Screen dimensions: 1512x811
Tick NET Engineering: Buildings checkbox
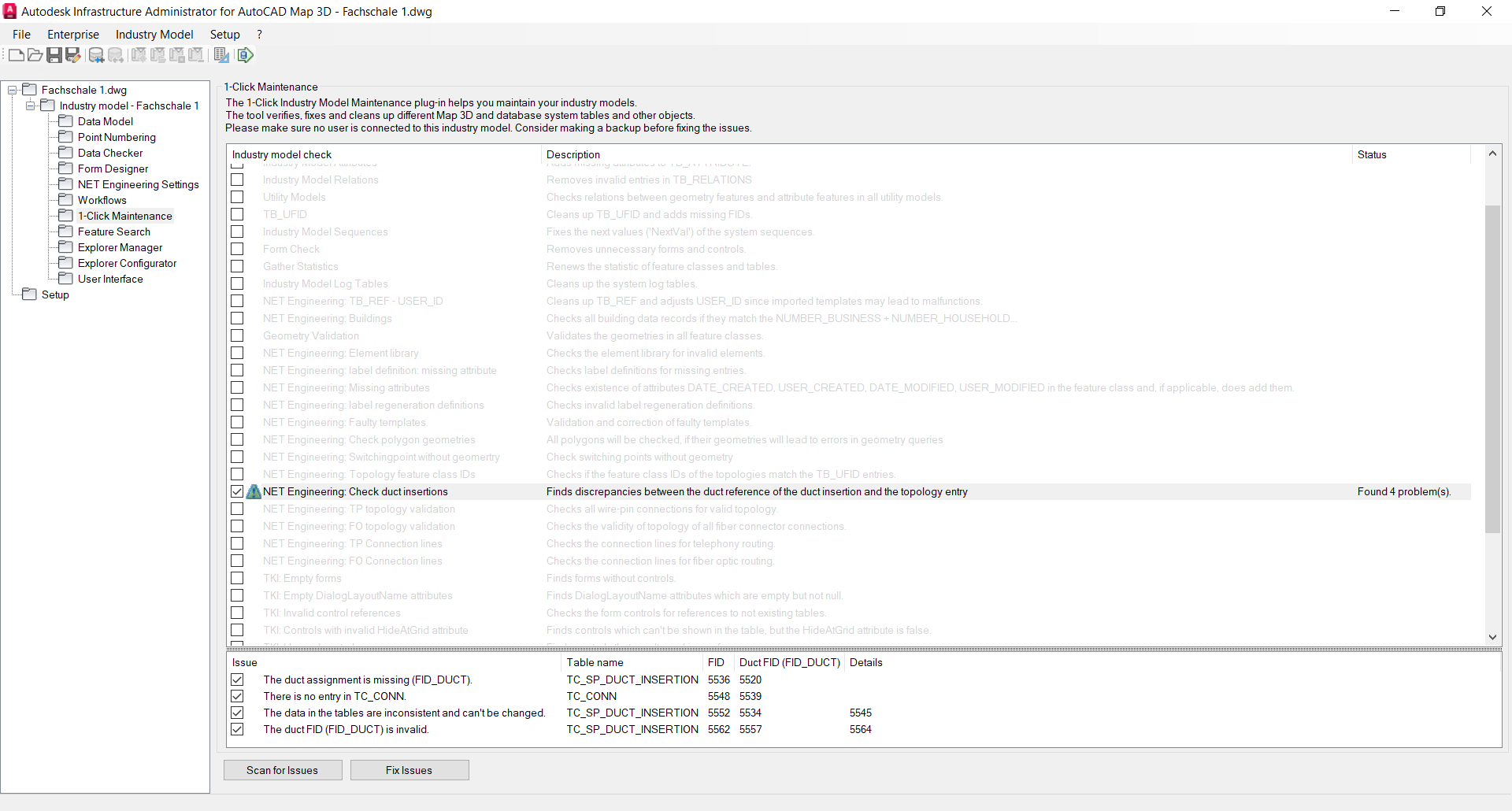tap(237, 318)
